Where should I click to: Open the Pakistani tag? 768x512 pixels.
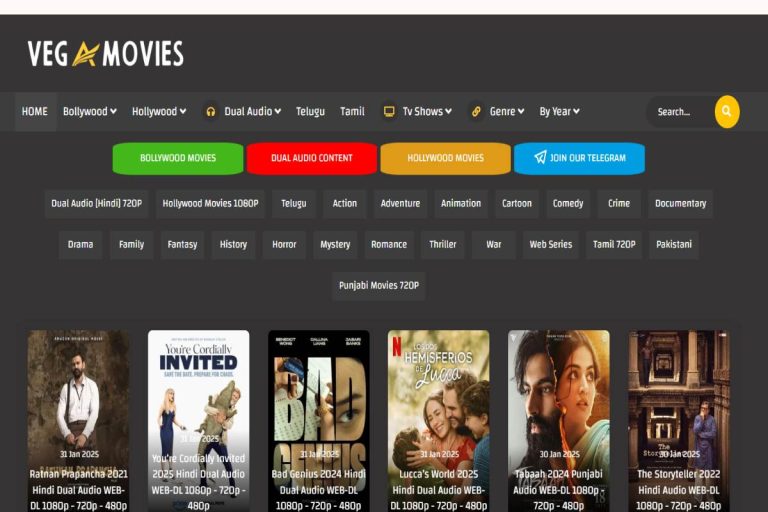[674, 244]
